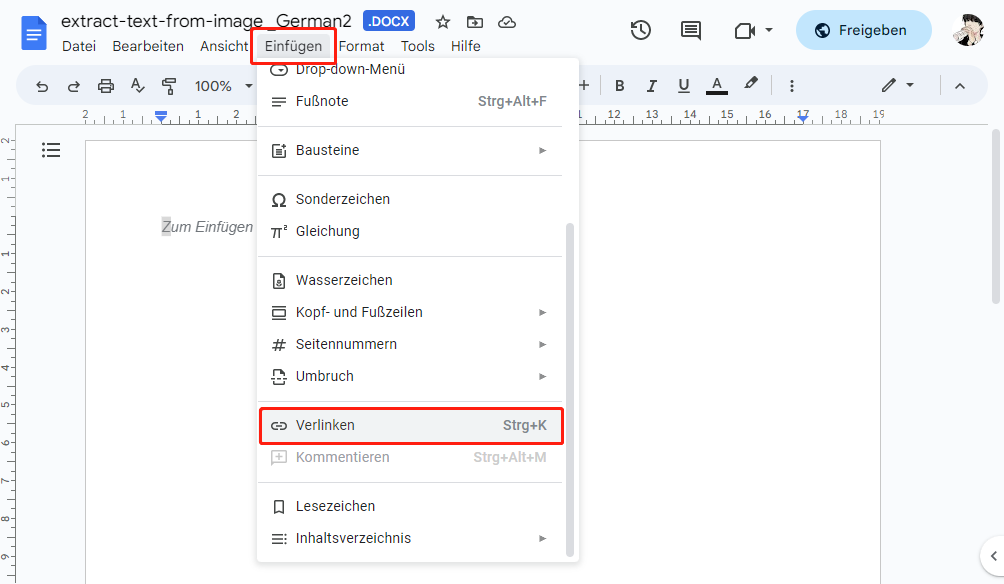The width and height of the screenshot is (1004, 584).
Task: Toggle italic formatting
Action: (652, 86)
